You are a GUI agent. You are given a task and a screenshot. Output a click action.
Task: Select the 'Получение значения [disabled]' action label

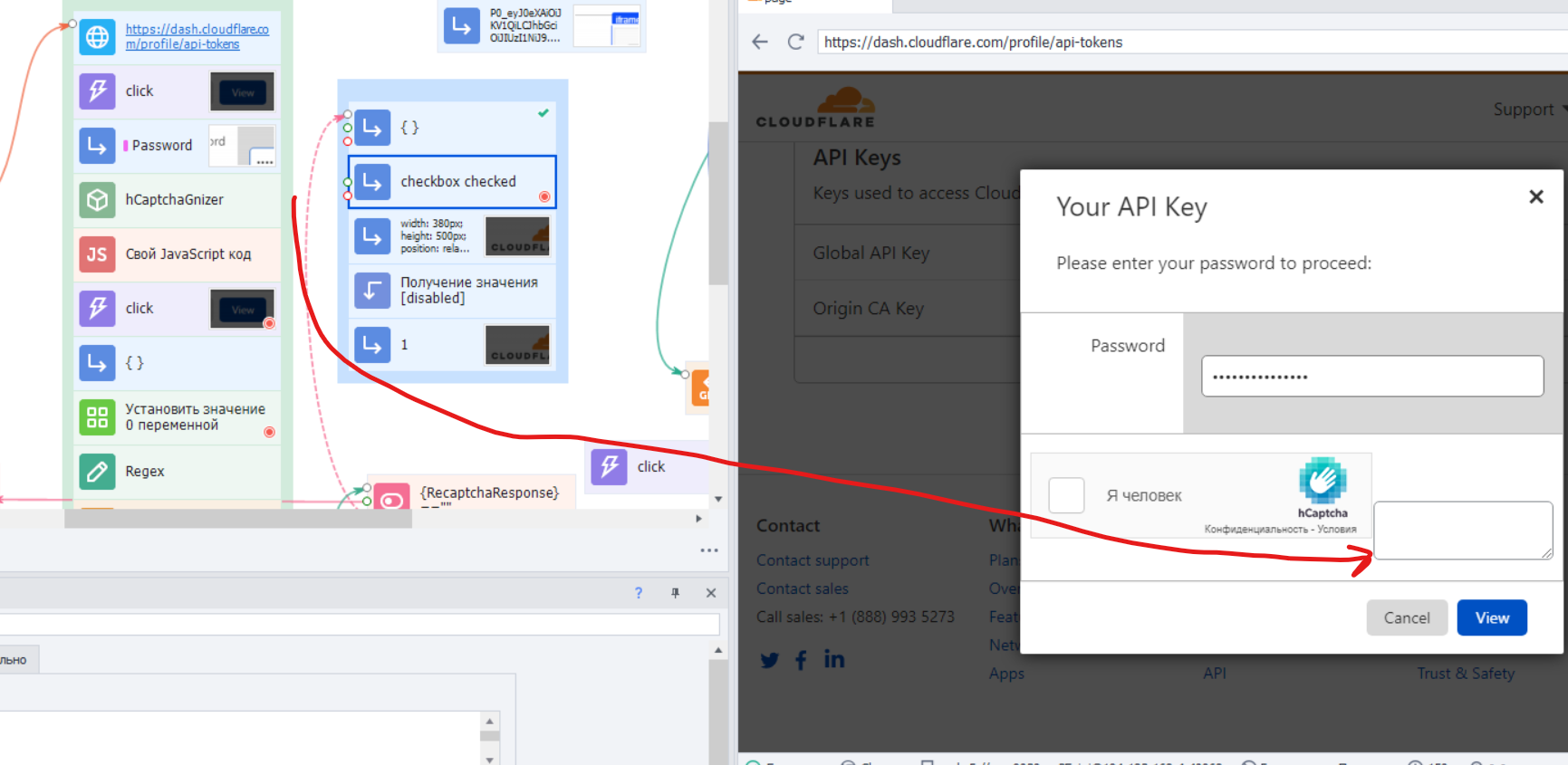(469, 291)
